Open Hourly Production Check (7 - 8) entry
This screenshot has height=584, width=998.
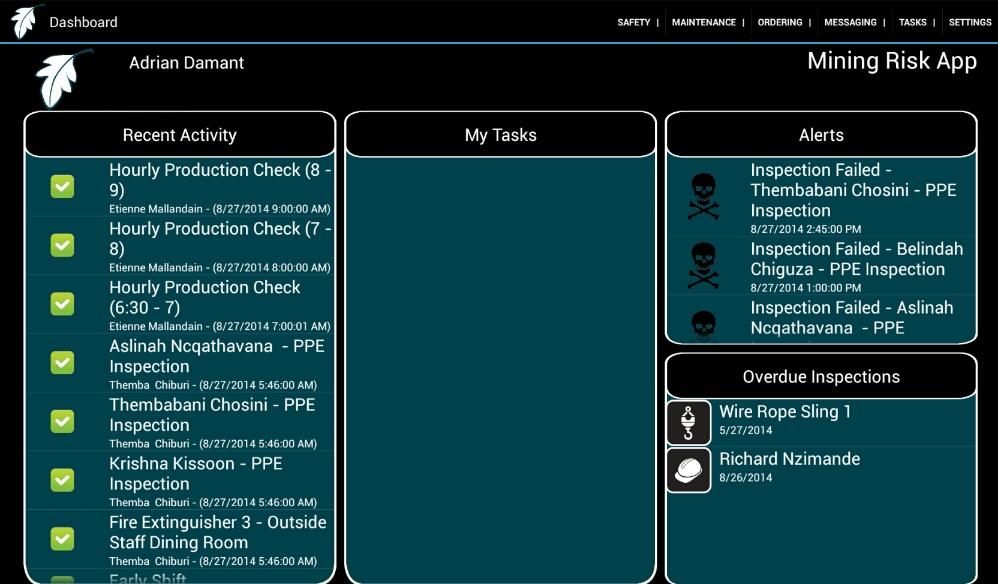click(x=179, y=246)
